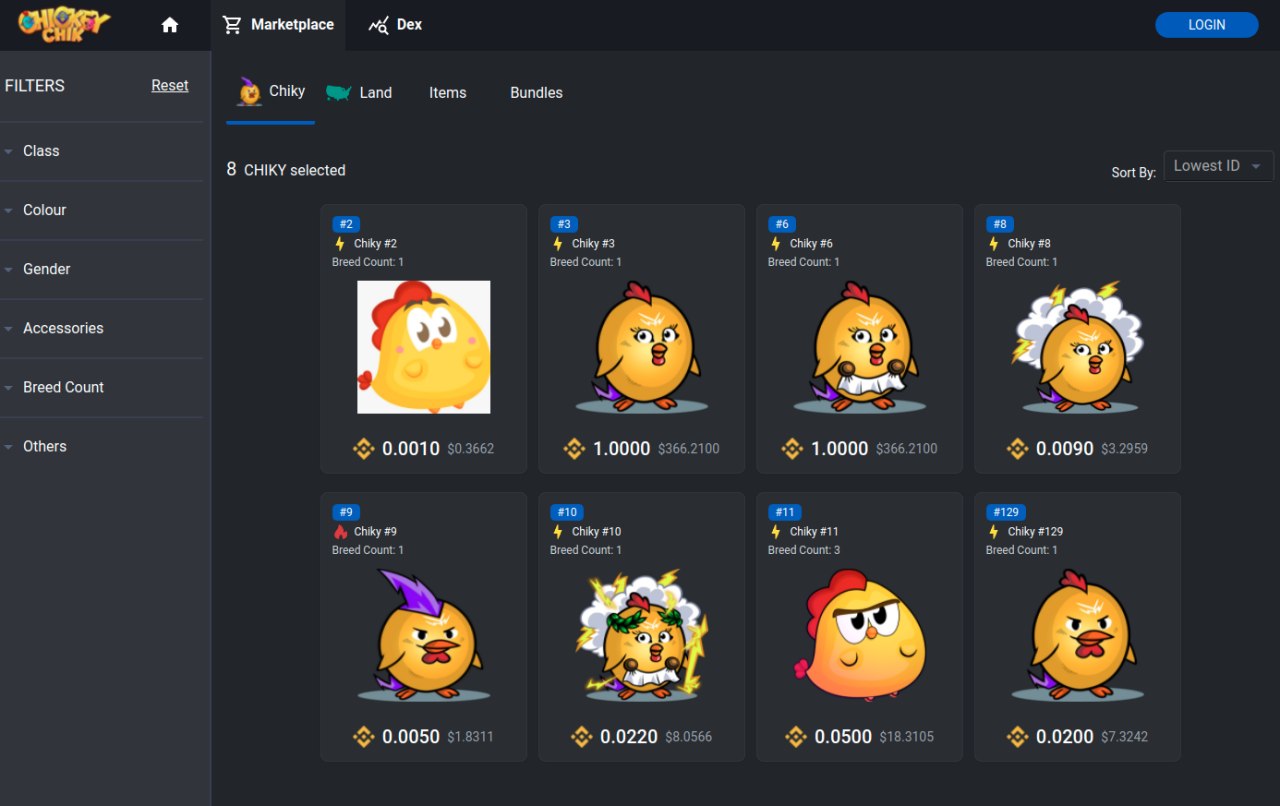Switch to the Land tab
The width and height of the screenshot is (1280, 806).
tap(360, 93)
